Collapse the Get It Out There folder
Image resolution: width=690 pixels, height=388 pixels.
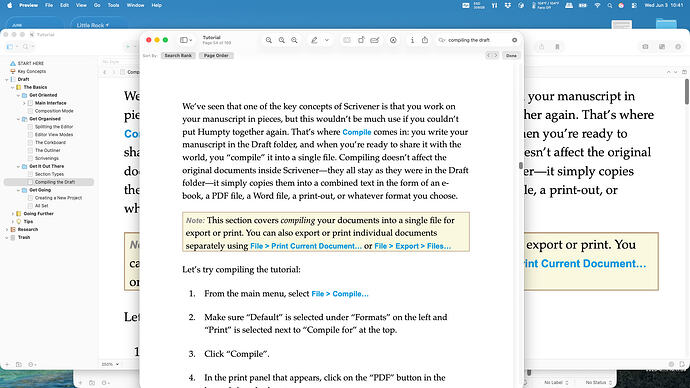[x=18, y=166]
